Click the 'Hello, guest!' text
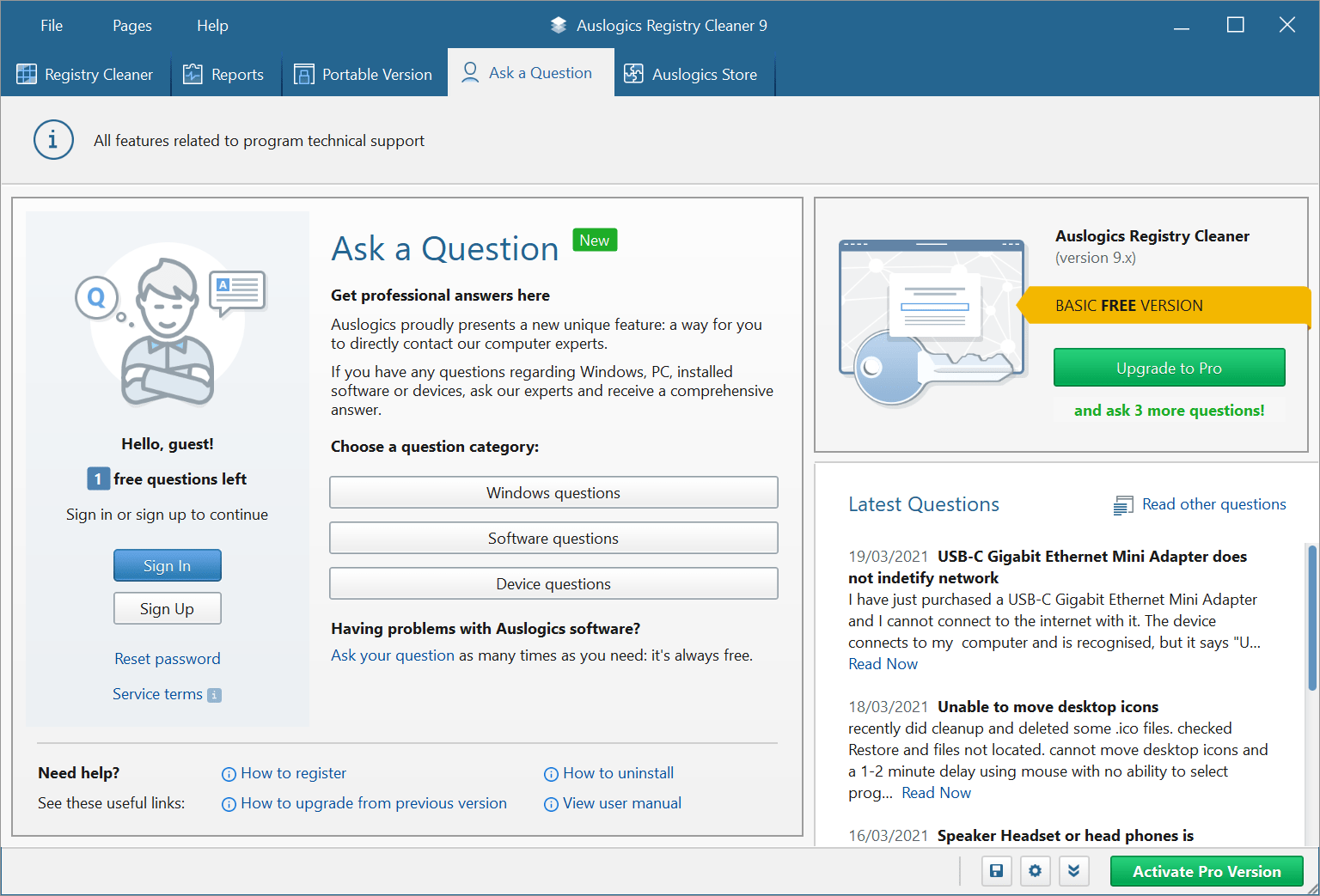 pyautogui.click(x=168, y=443)
